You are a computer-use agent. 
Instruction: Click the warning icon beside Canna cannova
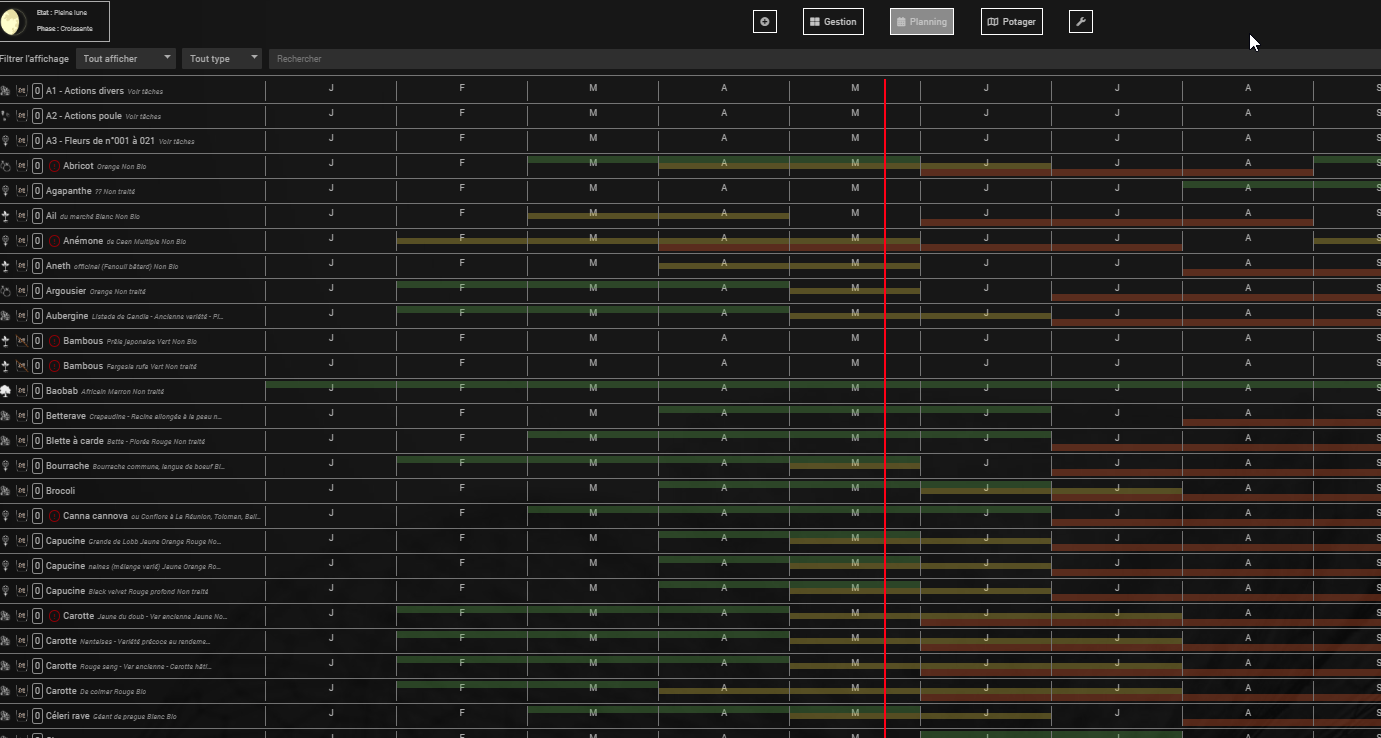(54, 516)
